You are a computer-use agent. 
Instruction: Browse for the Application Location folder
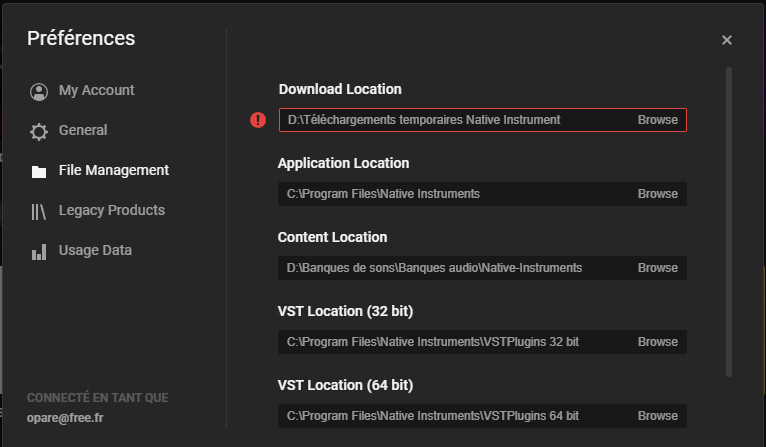657,194
